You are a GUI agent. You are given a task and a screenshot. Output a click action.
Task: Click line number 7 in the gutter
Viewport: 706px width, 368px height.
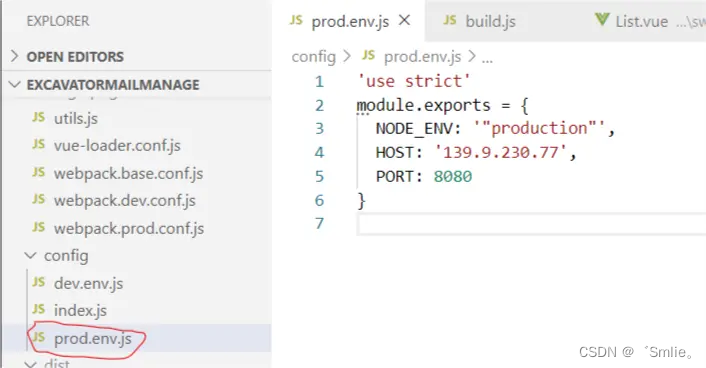click(x=319, y=224)
